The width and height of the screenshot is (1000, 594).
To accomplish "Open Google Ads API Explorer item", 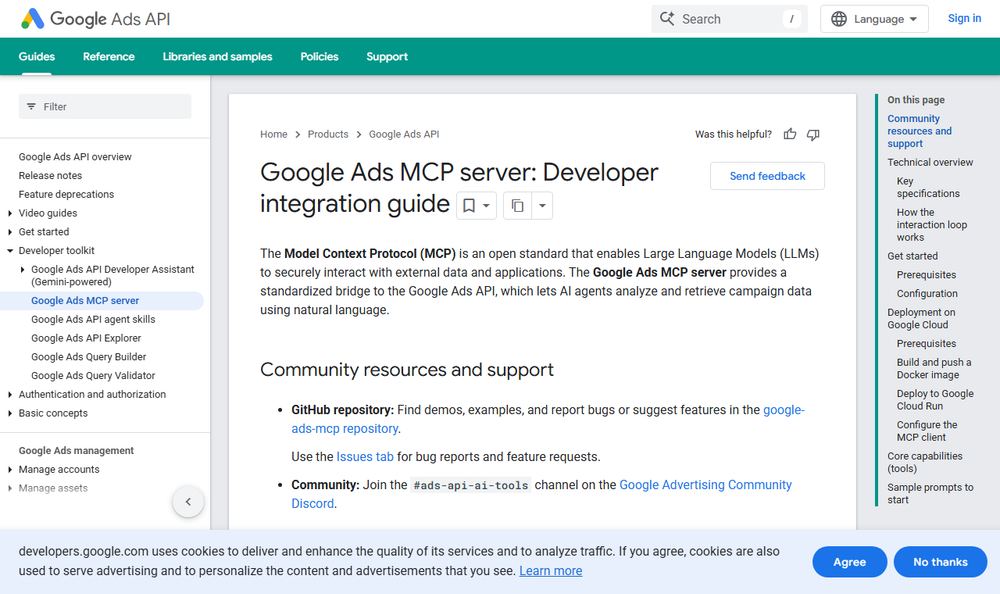I will coord(86,338).
